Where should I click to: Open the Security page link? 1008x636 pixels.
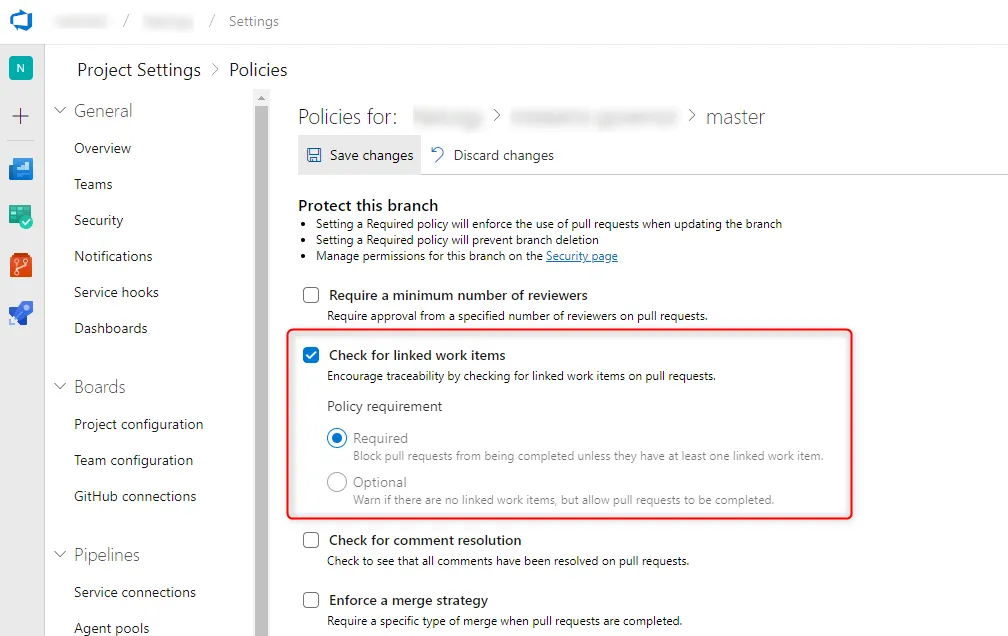581,256
